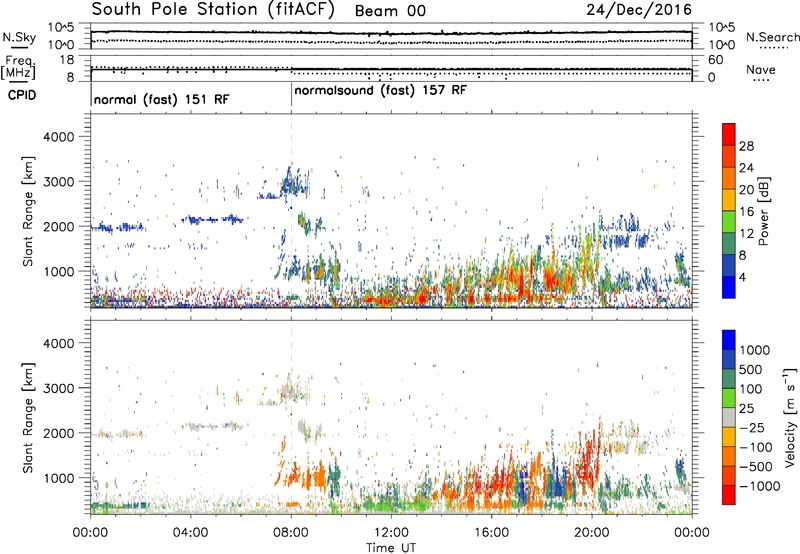Click the power colorbar value '28'
Viewport: 800px width, 554px height.
click(746, 146)
